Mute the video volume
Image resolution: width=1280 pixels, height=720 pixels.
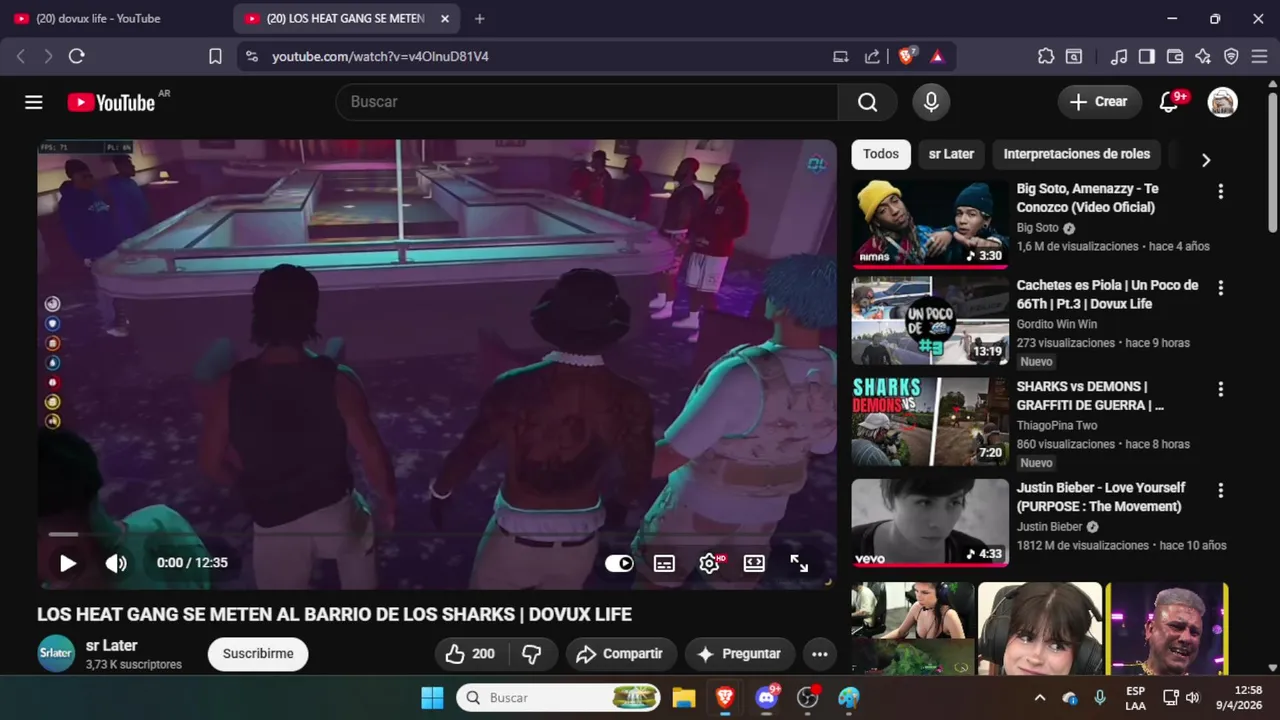click(116, 563)
